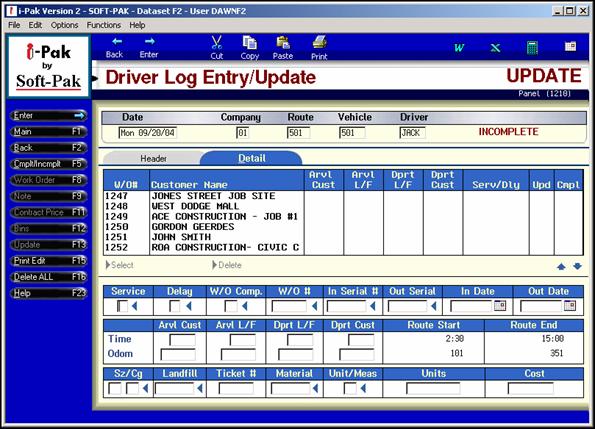Open the File menu
595x429 pixels.
tap(14, 25)
